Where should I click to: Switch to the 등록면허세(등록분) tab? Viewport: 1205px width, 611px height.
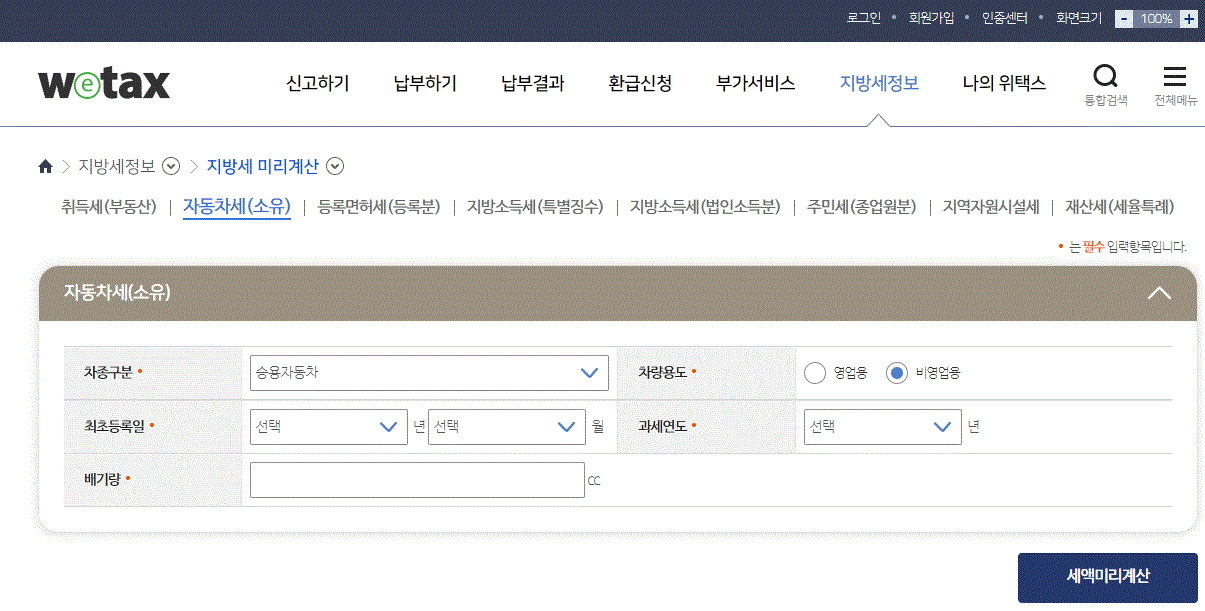(x=379, y=207)
